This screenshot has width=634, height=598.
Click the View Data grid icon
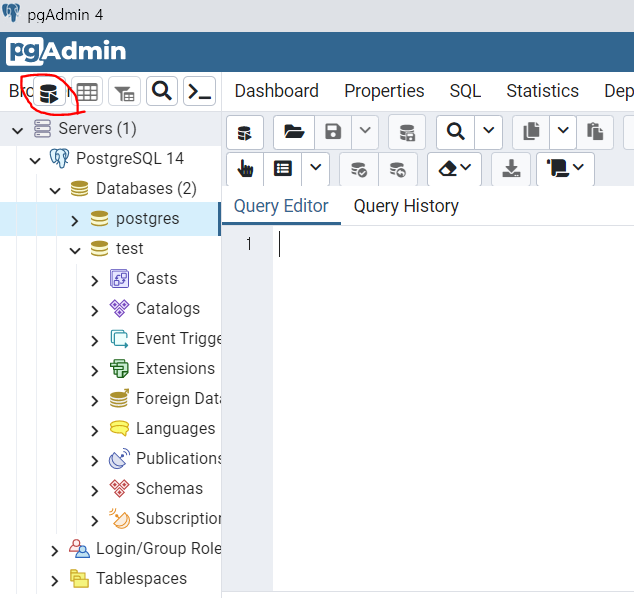pos(87,92)
